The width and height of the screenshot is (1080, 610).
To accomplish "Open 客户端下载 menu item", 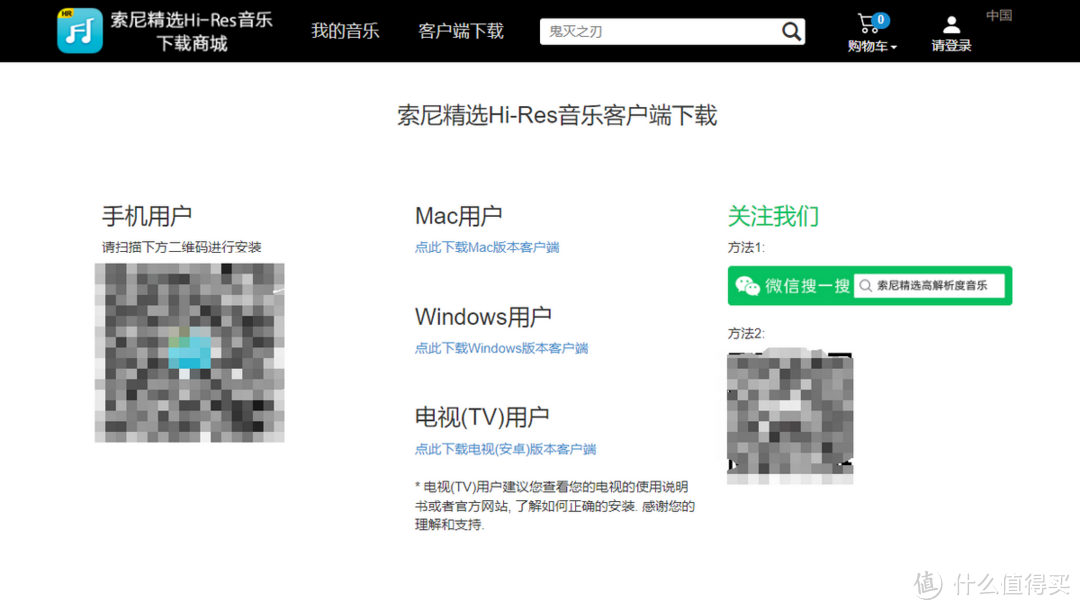I will 461,31.
